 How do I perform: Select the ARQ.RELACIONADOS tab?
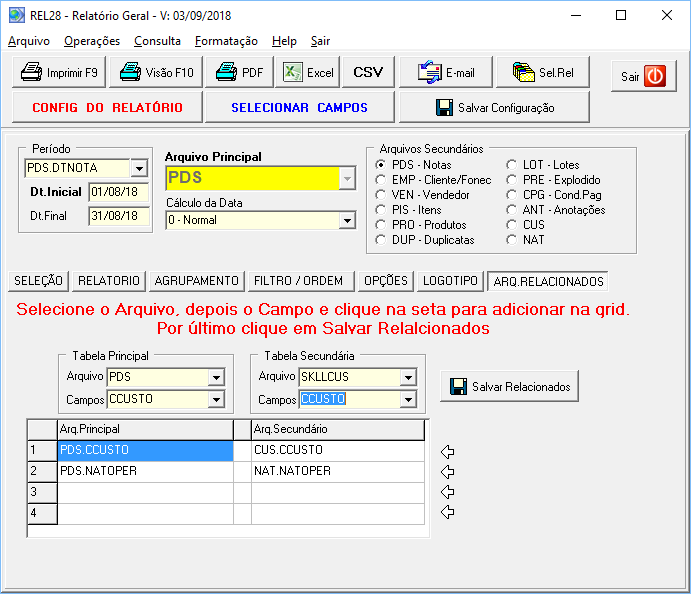click(548, 282)
